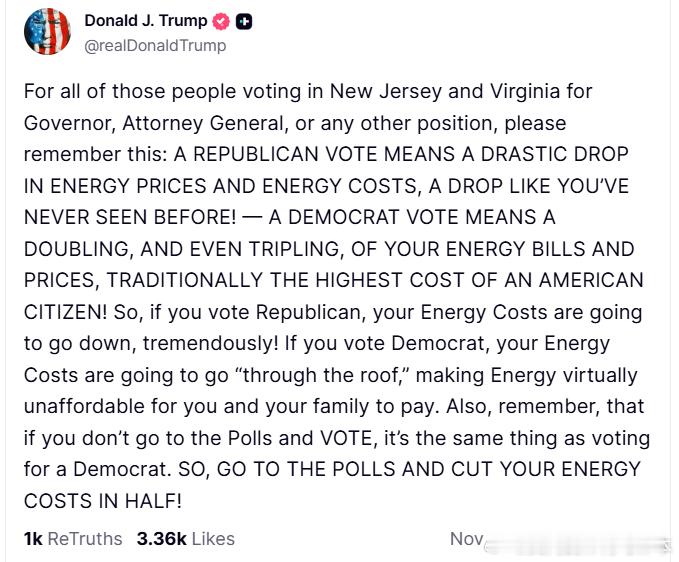Click the word "Virginia" in the post

525,91
